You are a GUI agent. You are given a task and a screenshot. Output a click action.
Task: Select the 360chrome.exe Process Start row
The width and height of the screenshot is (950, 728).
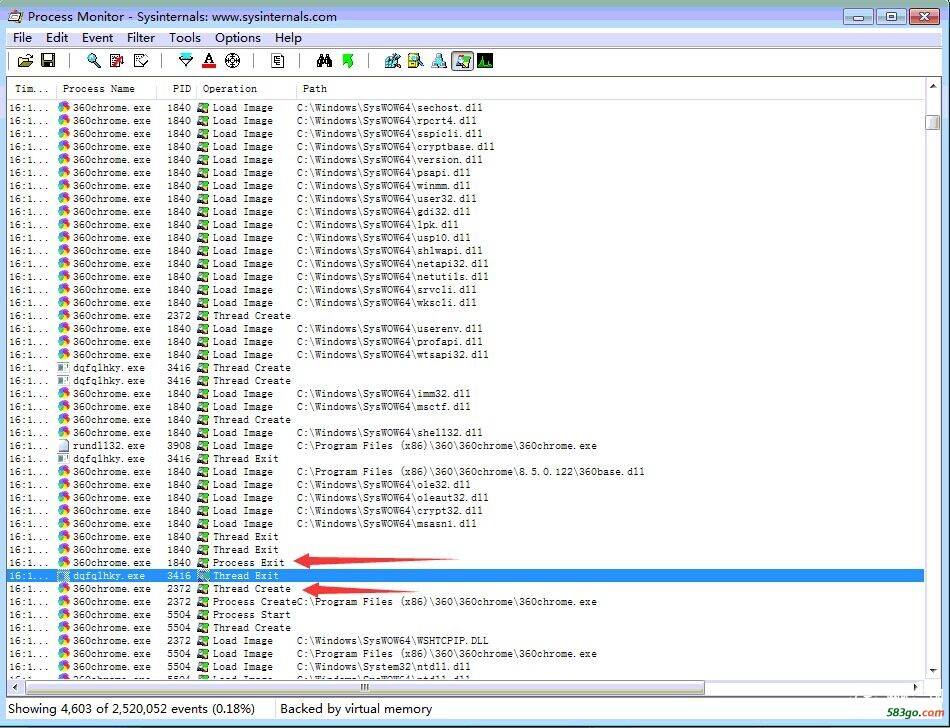[465, 615]
